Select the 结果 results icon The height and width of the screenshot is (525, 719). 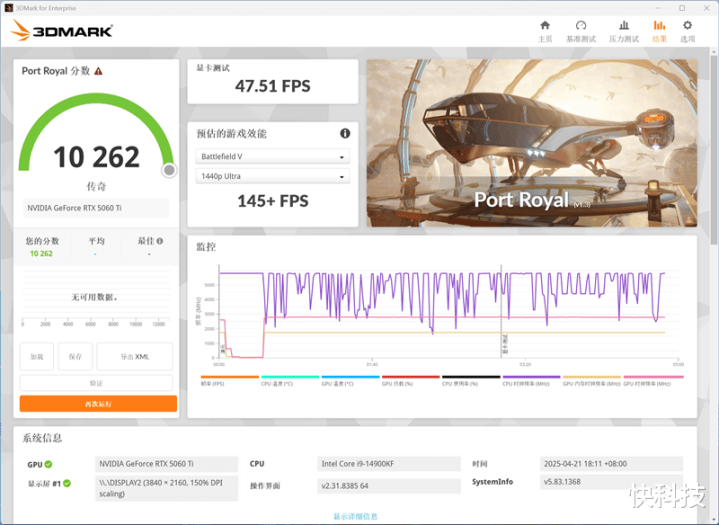point(659,26)
